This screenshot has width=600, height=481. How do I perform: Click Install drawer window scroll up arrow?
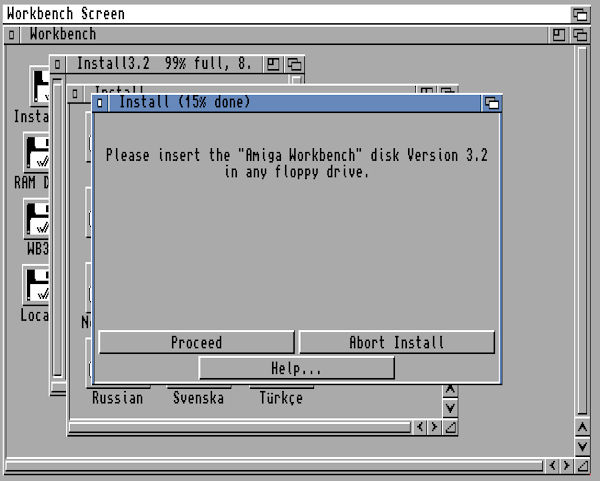451,389
